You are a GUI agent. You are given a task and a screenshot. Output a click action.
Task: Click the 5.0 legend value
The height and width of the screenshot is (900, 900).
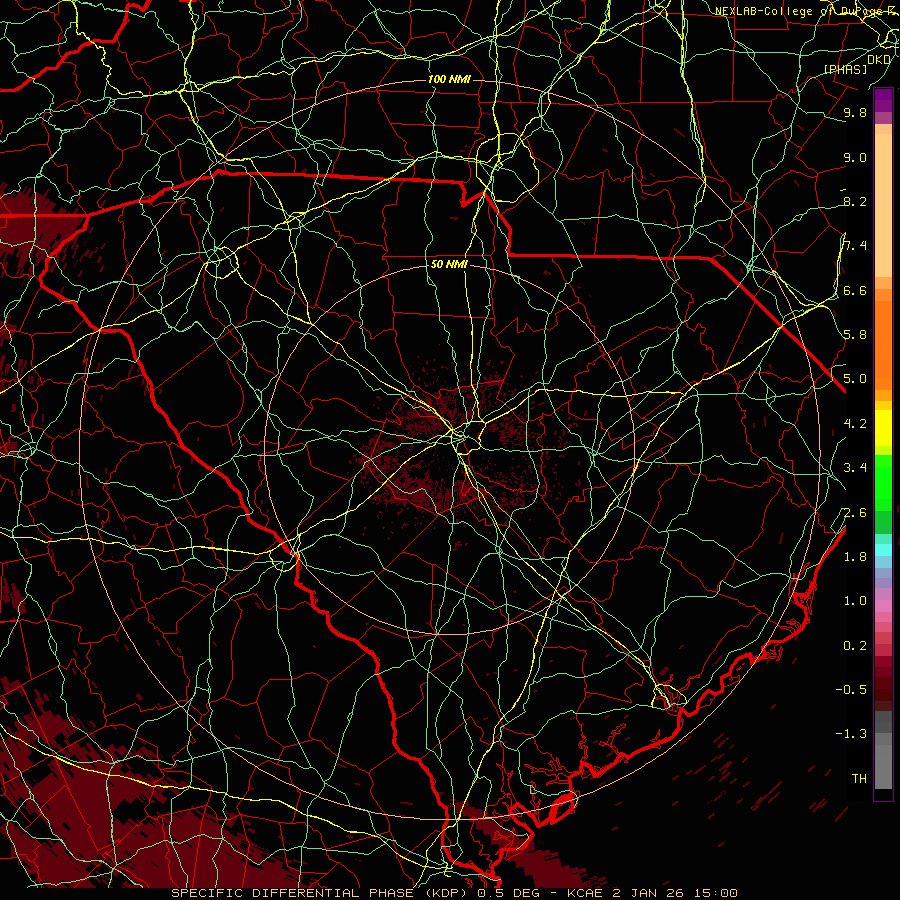coord(855,379)
